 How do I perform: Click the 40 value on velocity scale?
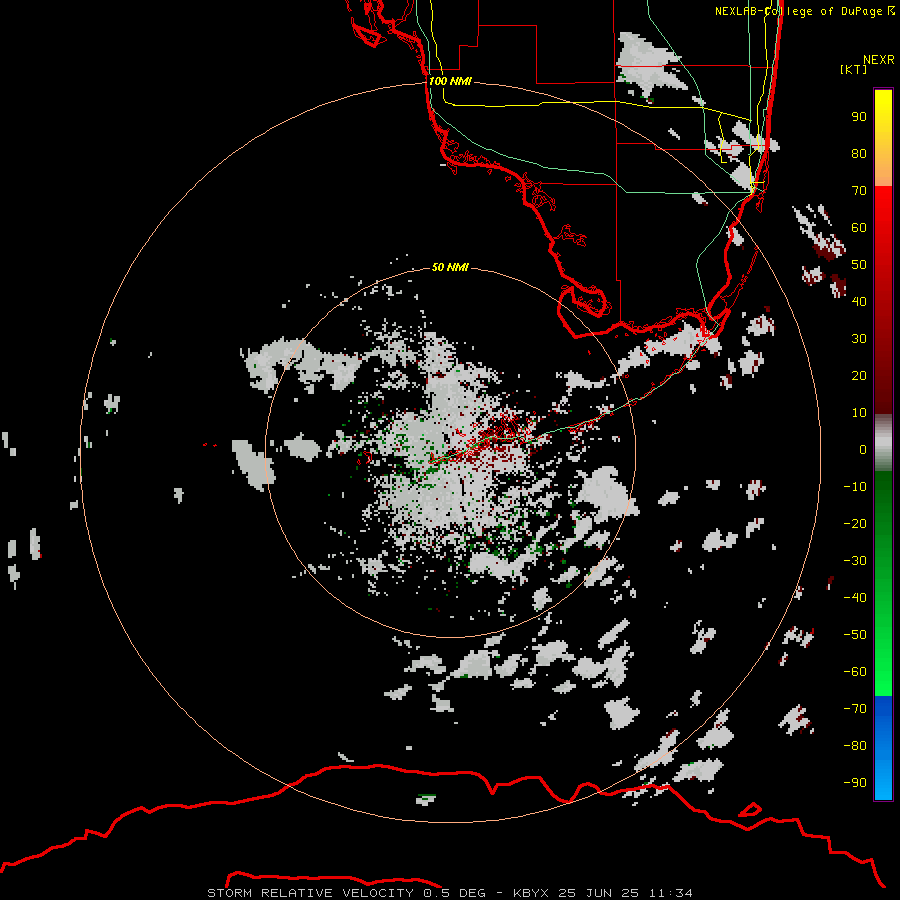click(859, 301)
